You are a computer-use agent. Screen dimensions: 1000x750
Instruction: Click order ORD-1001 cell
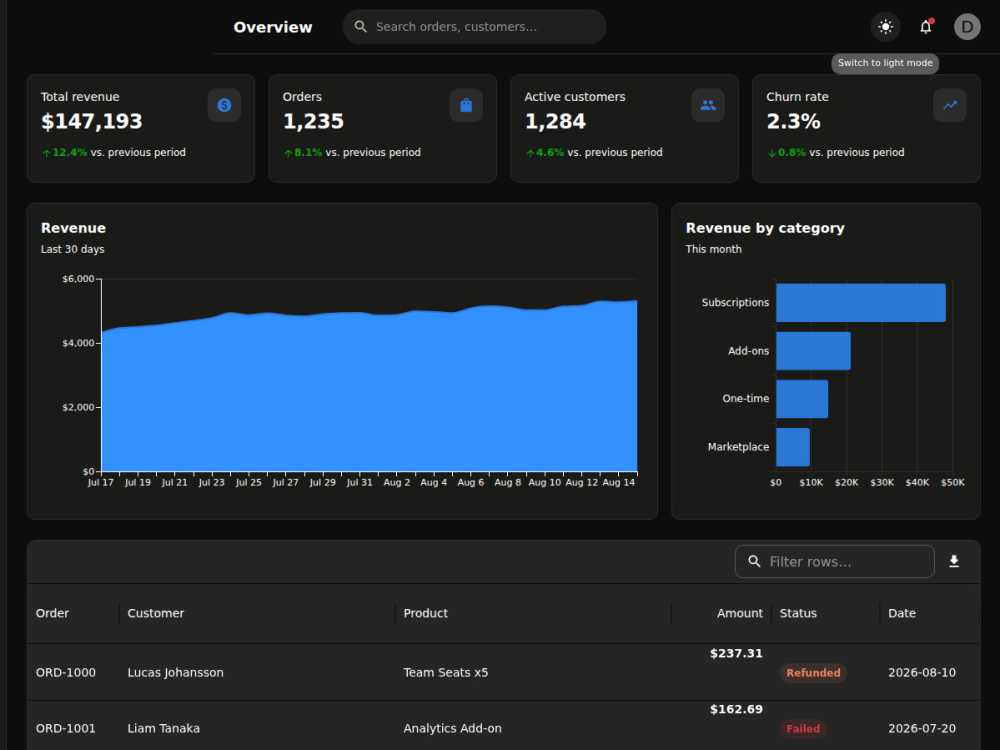click(x=66, y=728)
